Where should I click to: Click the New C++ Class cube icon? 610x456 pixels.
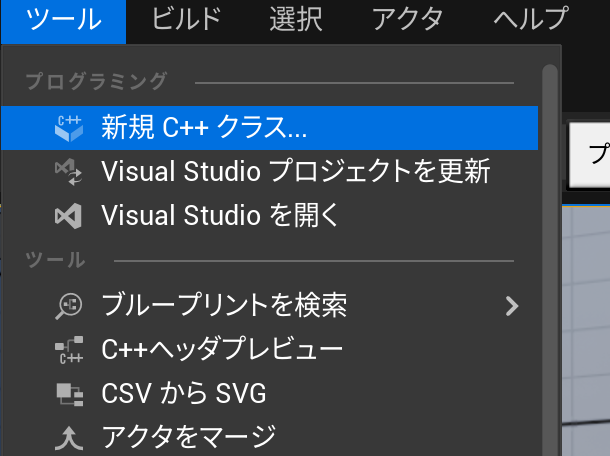coord(68,128)
